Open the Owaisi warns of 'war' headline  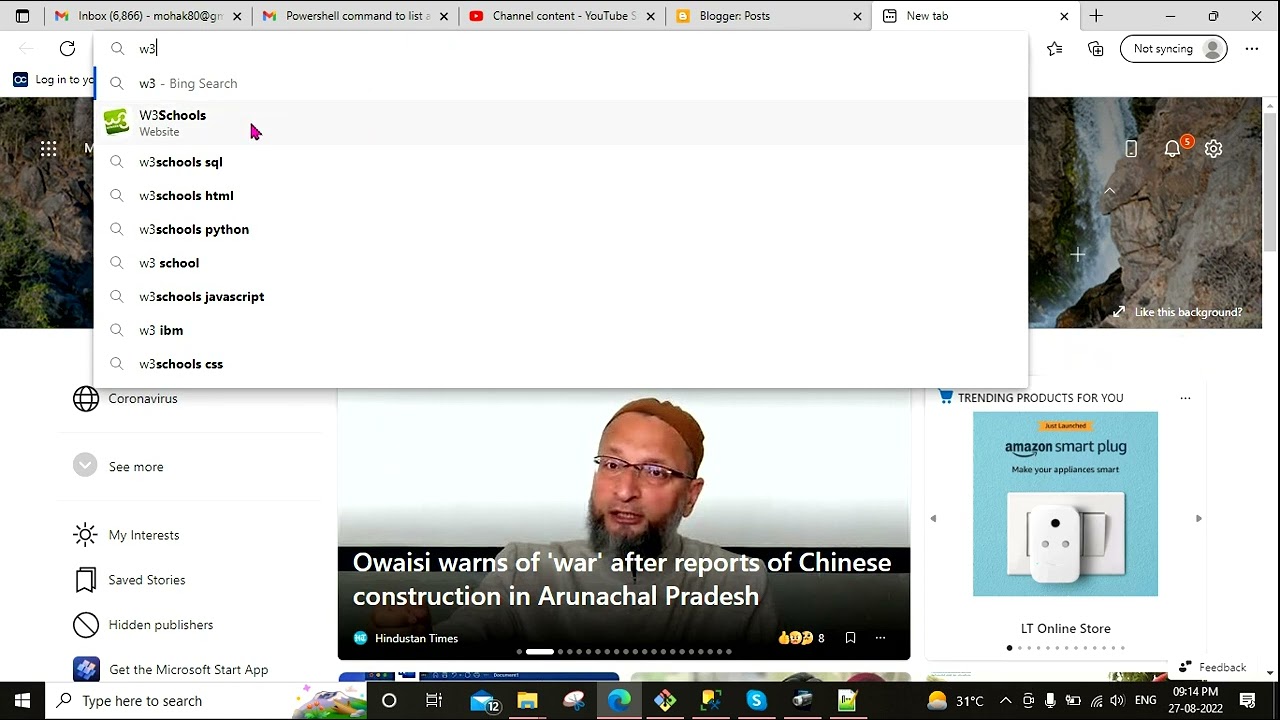(622, 579)
